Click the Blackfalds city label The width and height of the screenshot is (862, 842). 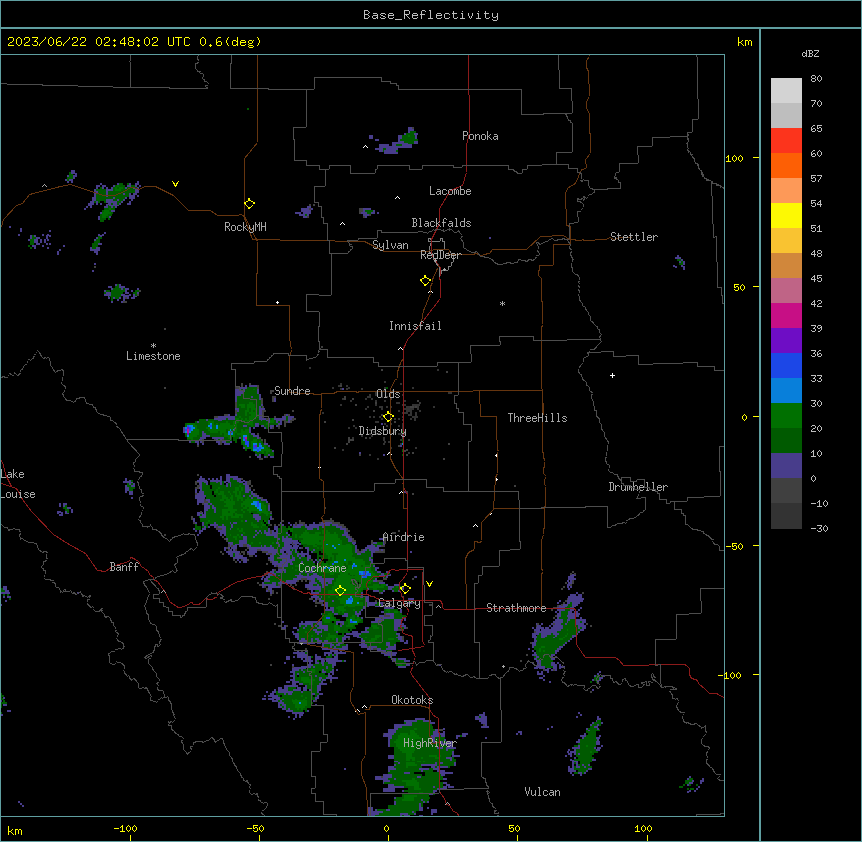coord(441,223)
